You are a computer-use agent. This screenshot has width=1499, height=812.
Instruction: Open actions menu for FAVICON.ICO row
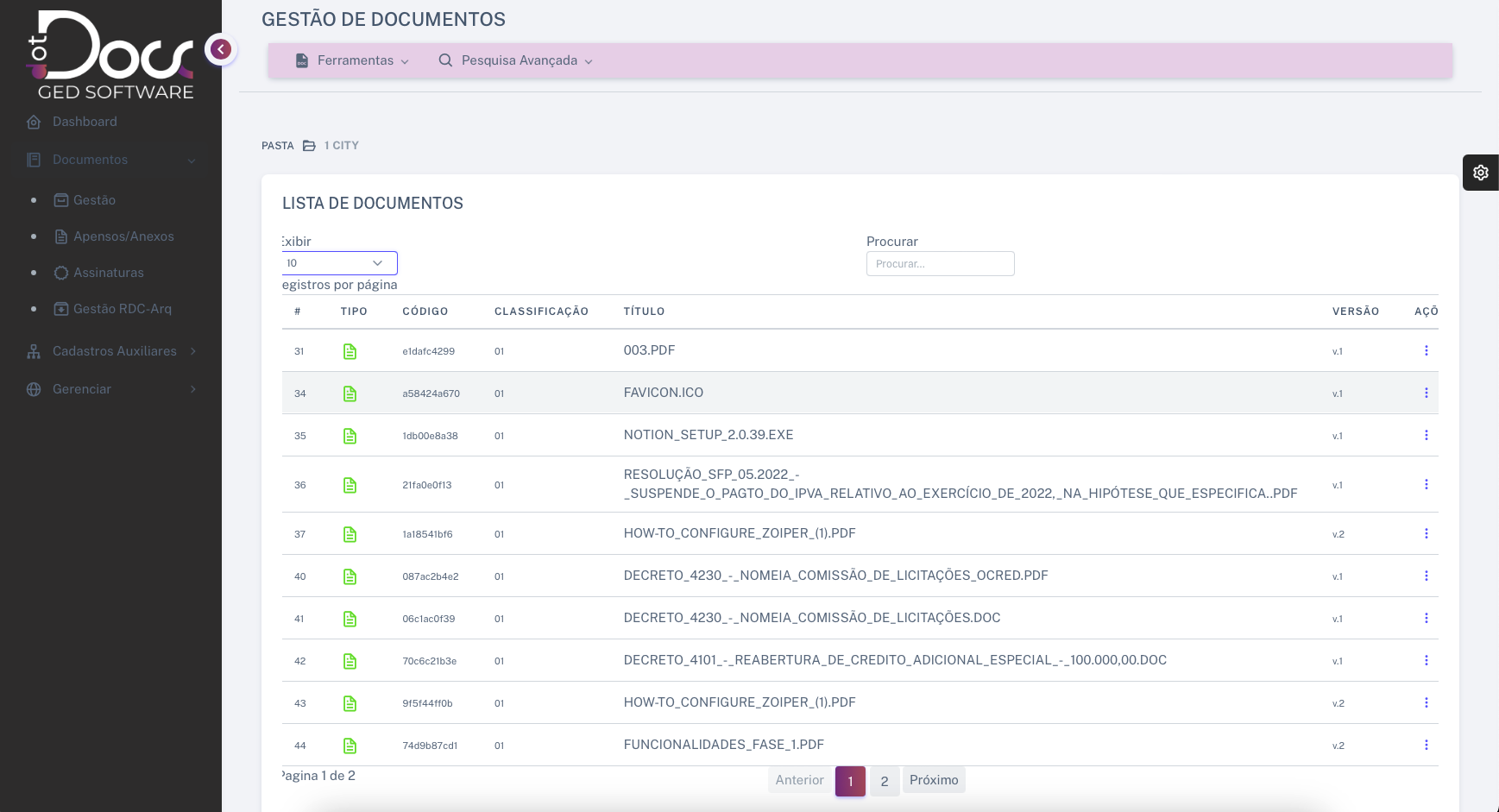(x=1426, y=393)
